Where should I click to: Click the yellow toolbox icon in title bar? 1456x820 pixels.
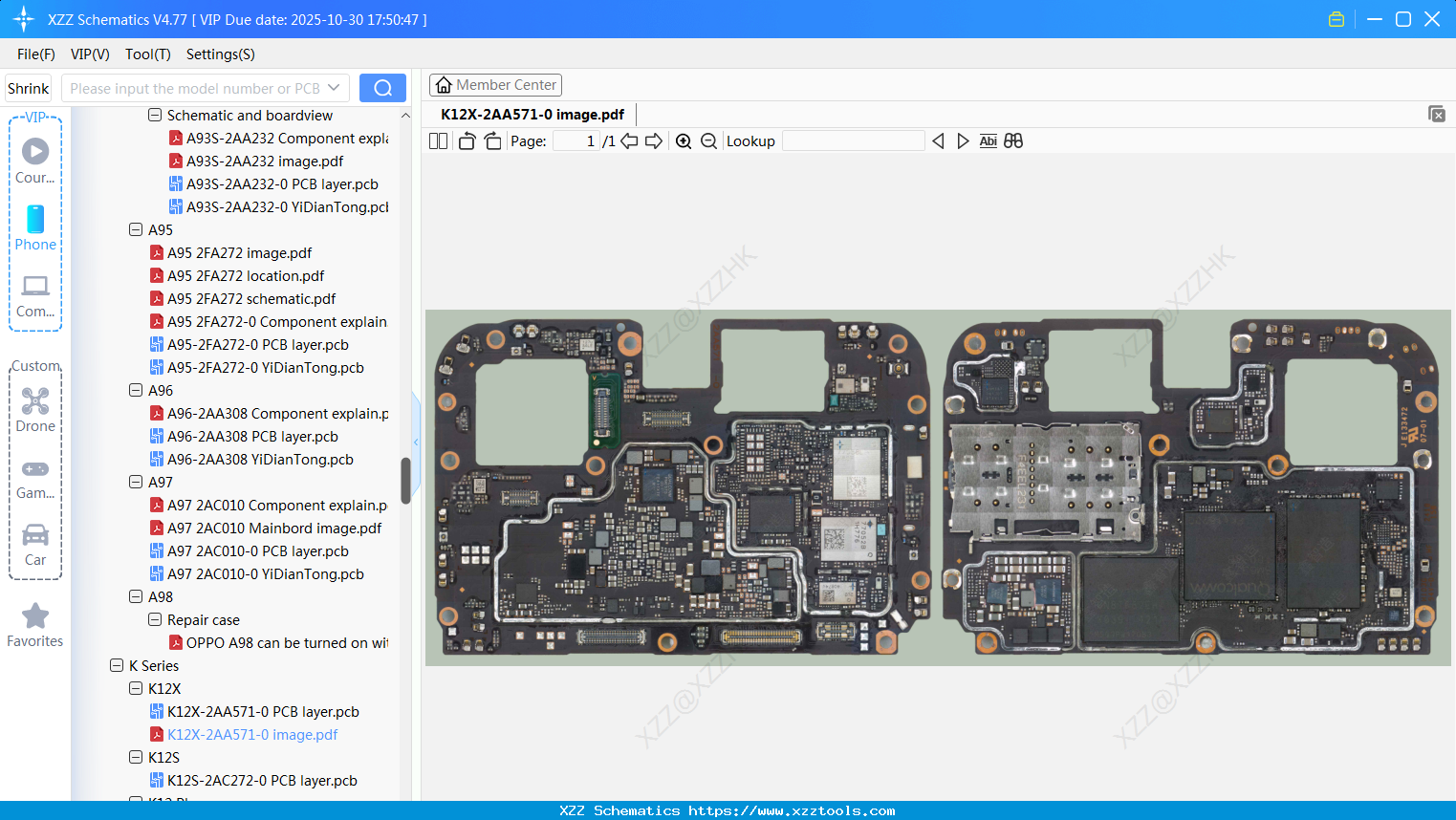pyautogui.click(x=1336, y=18)
